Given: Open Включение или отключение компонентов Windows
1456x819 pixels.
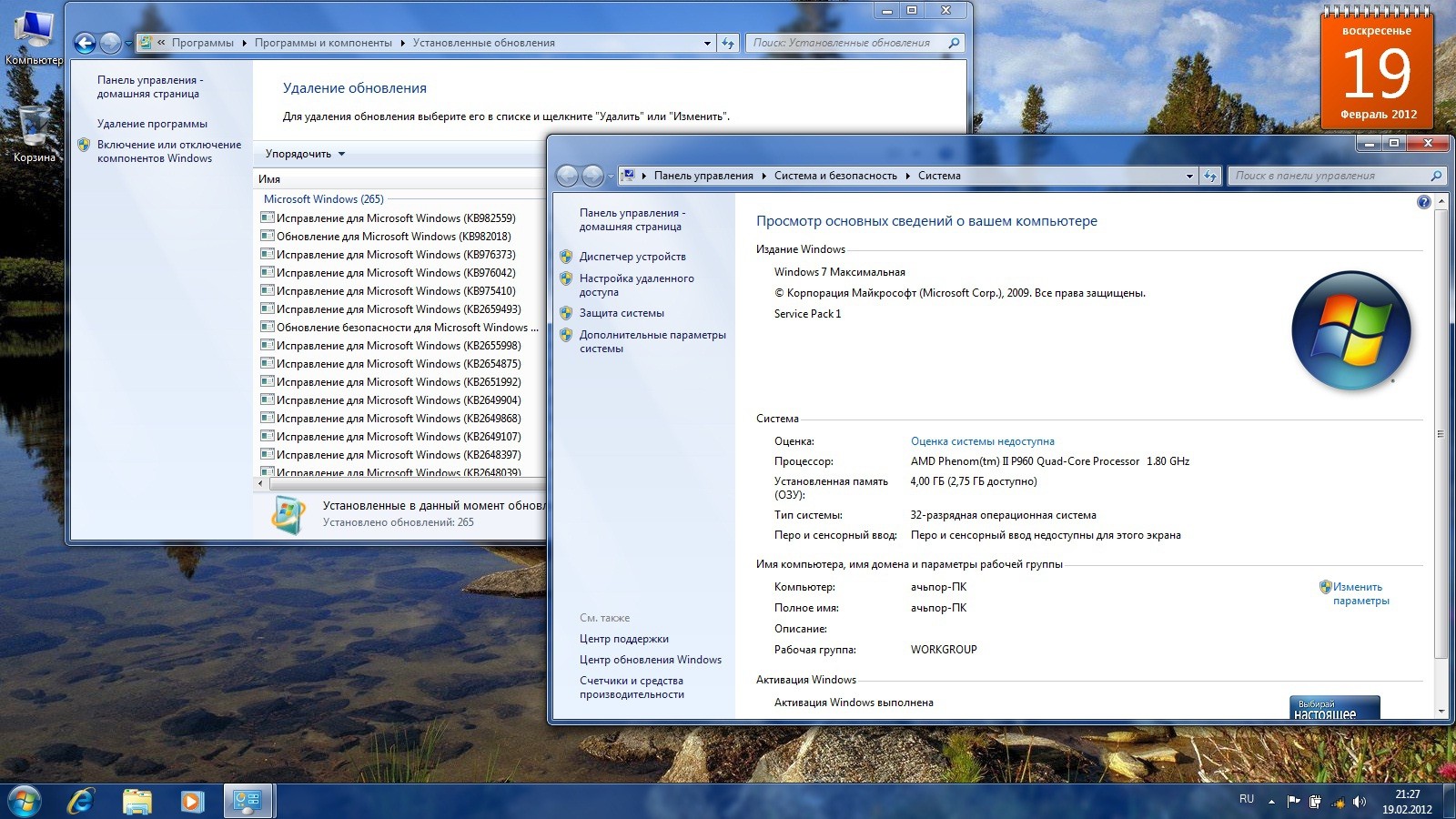Looking at the screenshot, I should 169,151.
